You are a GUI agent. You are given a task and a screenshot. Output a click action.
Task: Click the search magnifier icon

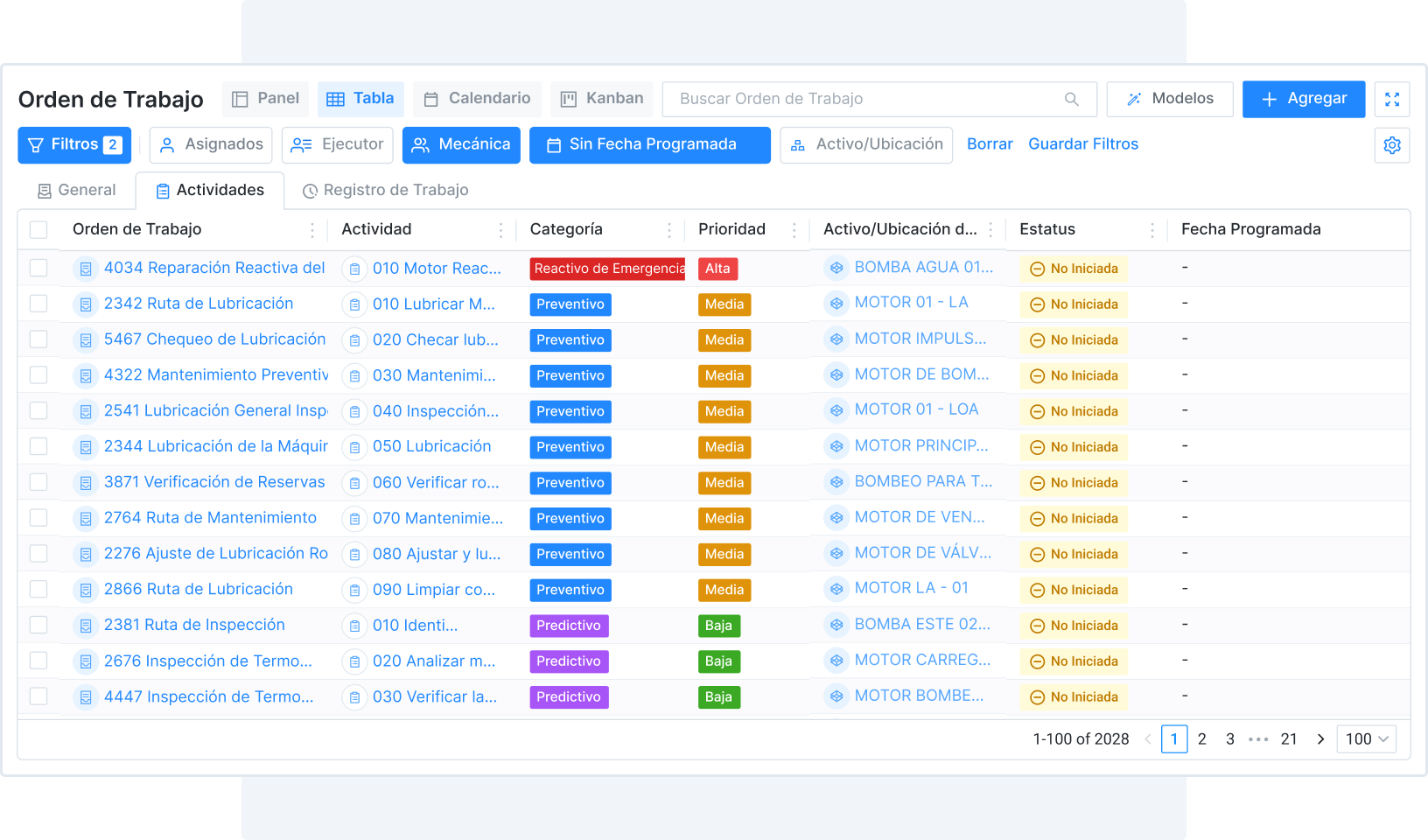pos(1071,100)
